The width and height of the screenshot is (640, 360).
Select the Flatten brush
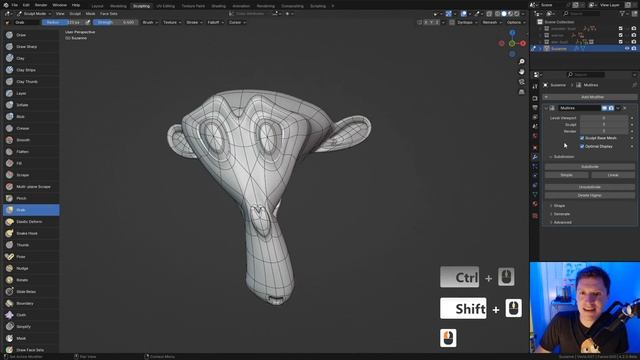pos(31,151)
